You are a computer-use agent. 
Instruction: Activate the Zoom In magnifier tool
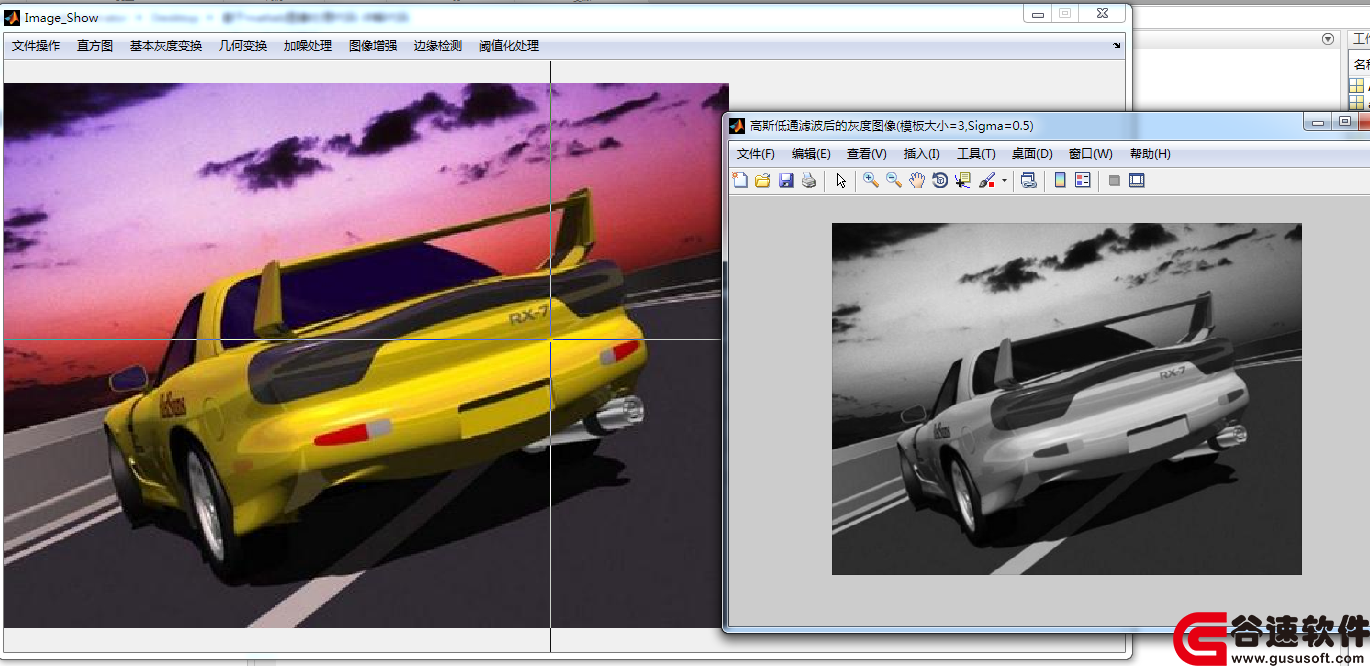(871, 181)
